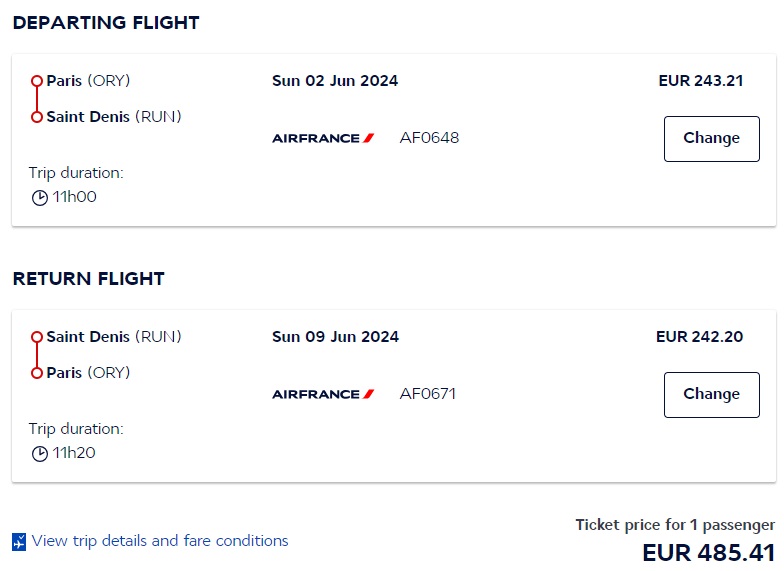Click the return route origin circle at Saint Denis
Viewport: 784px width, 571px height.
36,337
